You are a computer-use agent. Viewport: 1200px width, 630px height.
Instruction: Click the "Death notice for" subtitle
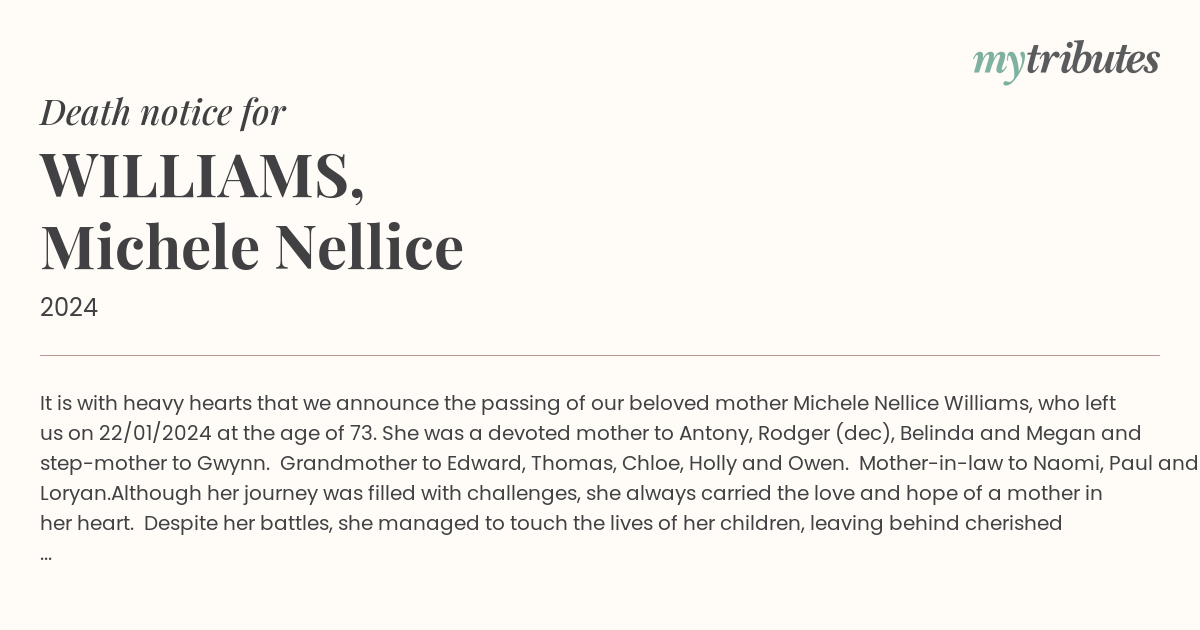[x=163, y=113]
